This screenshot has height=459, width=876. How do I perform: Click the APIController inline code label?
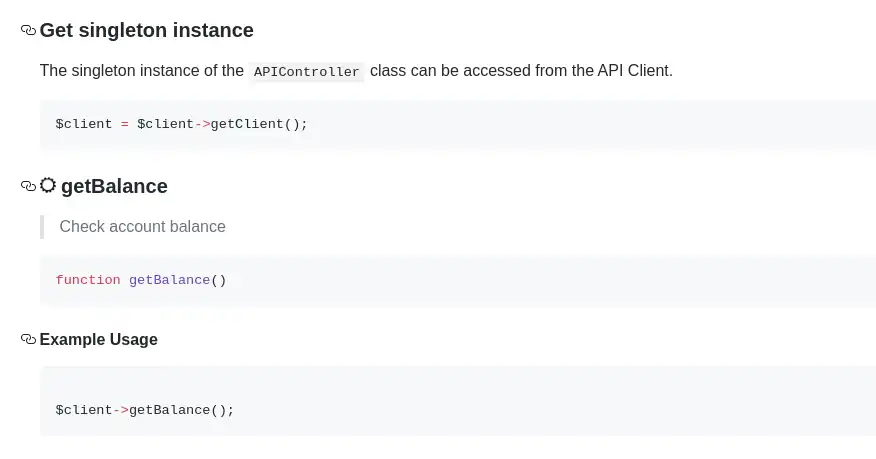[x=306, y=72]
